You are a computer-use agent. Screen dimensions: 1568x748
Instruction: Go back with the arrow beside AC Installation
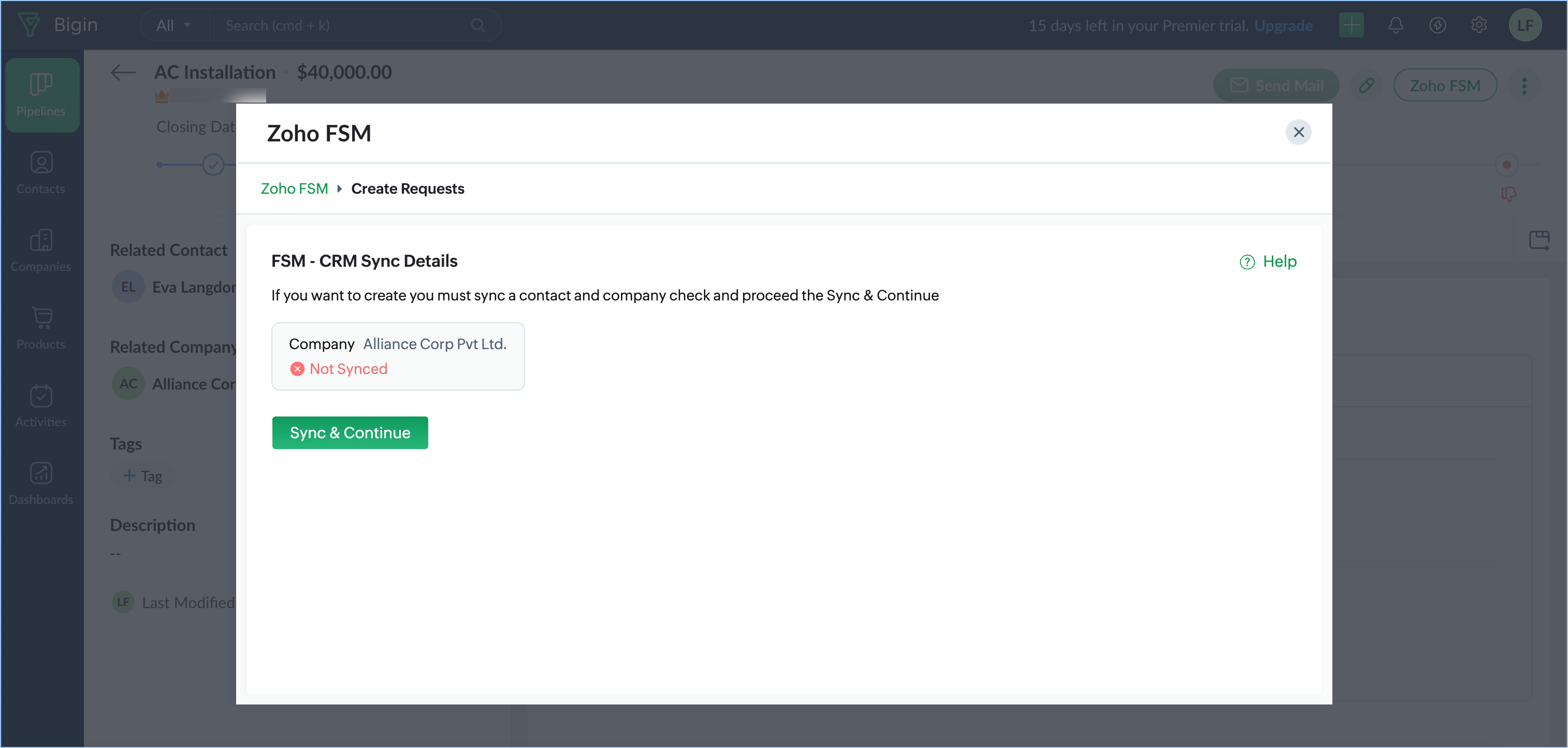tap(123, 73)
